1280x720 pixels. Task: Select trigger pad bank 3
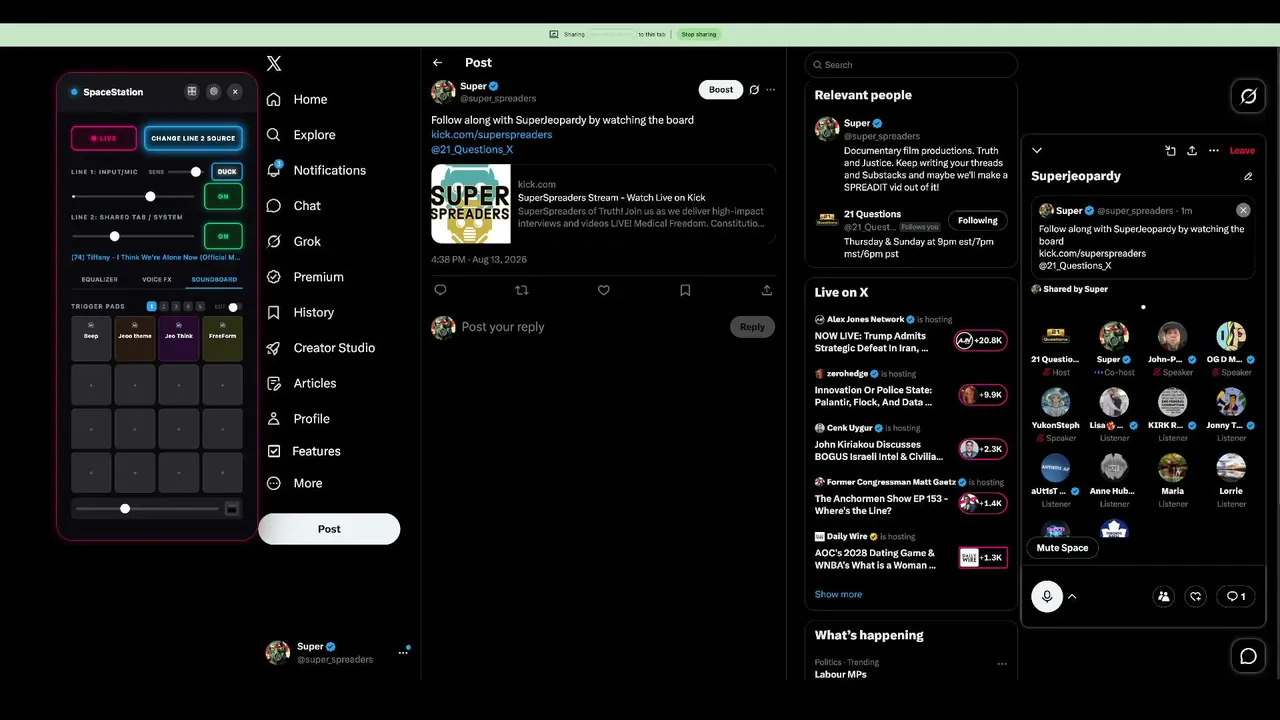[x=176, y=307]
